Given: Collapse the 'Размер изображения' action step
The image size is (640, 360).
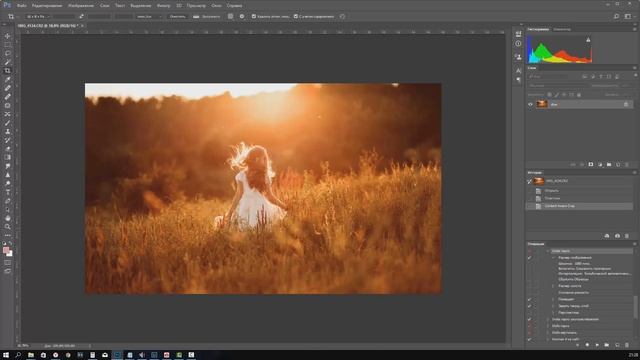Looking at the screenshot, I should point(553,258).
